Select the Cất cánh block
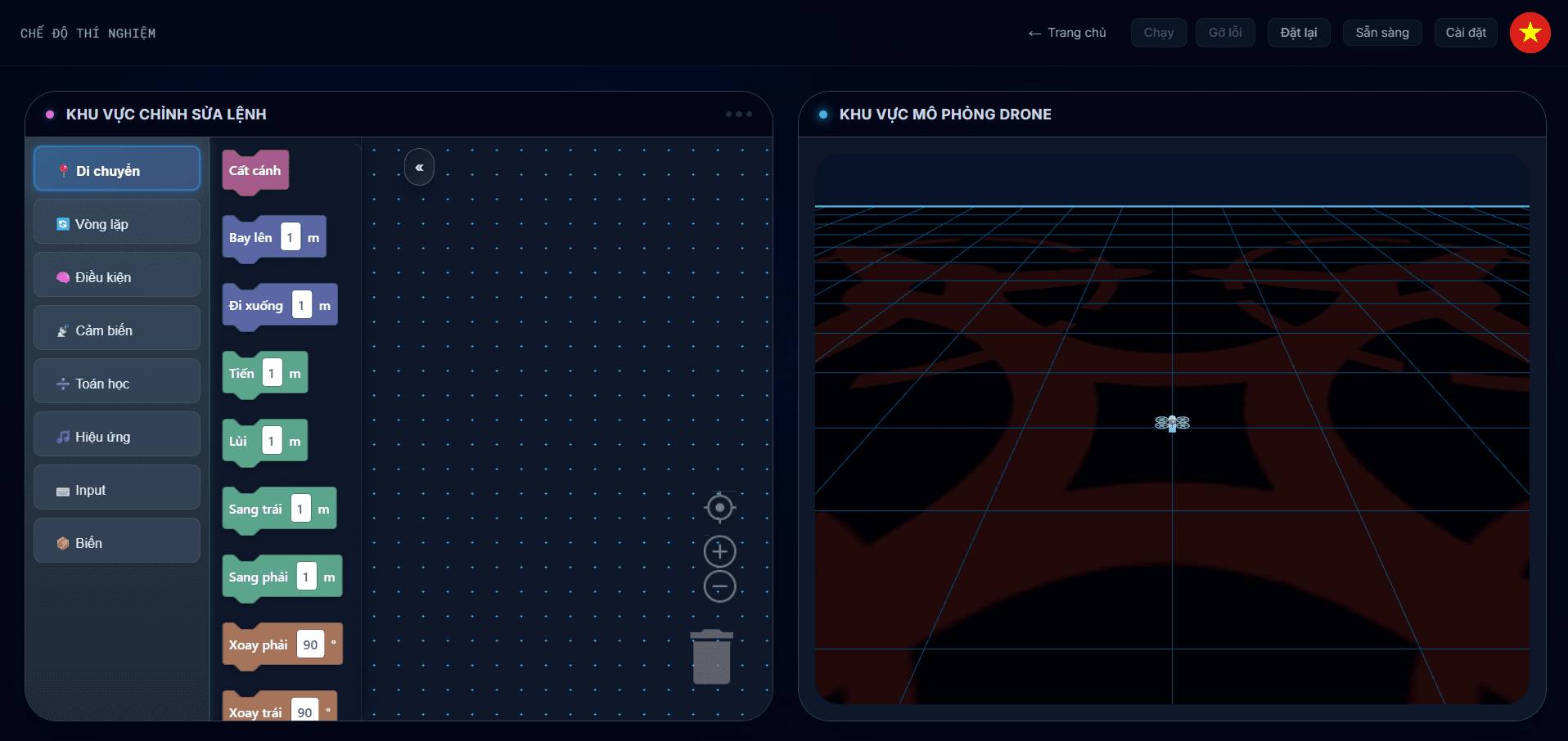Viewport: 1568px width, 741px height. tap(255, 171)
